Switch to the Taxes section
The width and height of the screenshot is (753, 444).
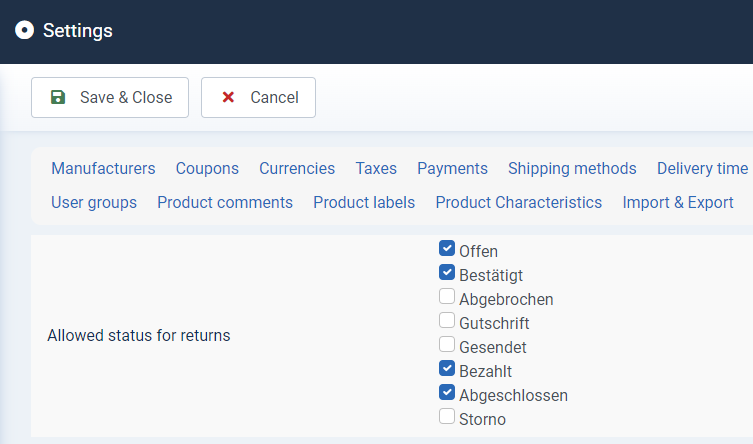[x=376, y=168]
